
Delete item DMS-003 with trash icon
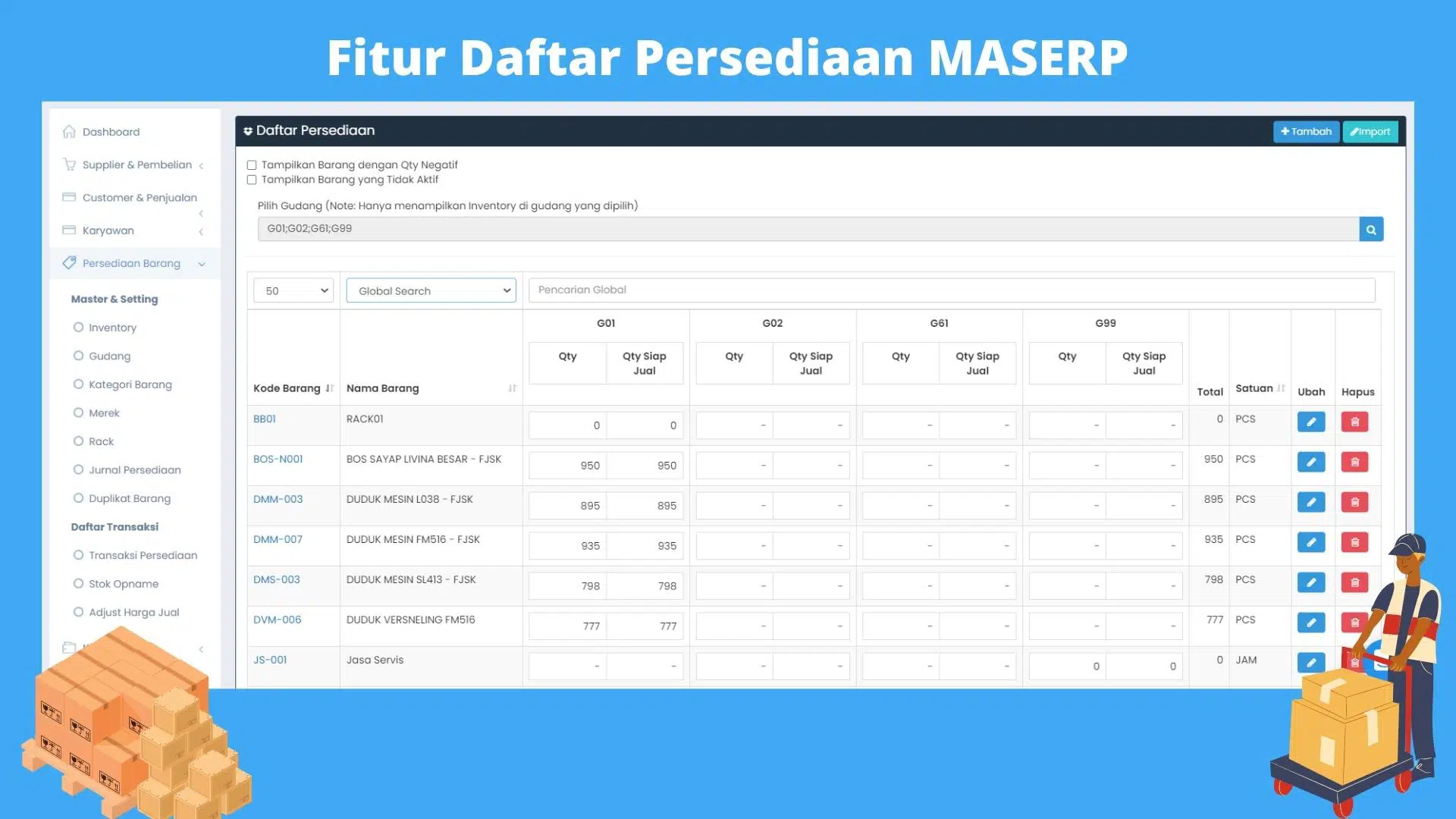click(1354, 582)
